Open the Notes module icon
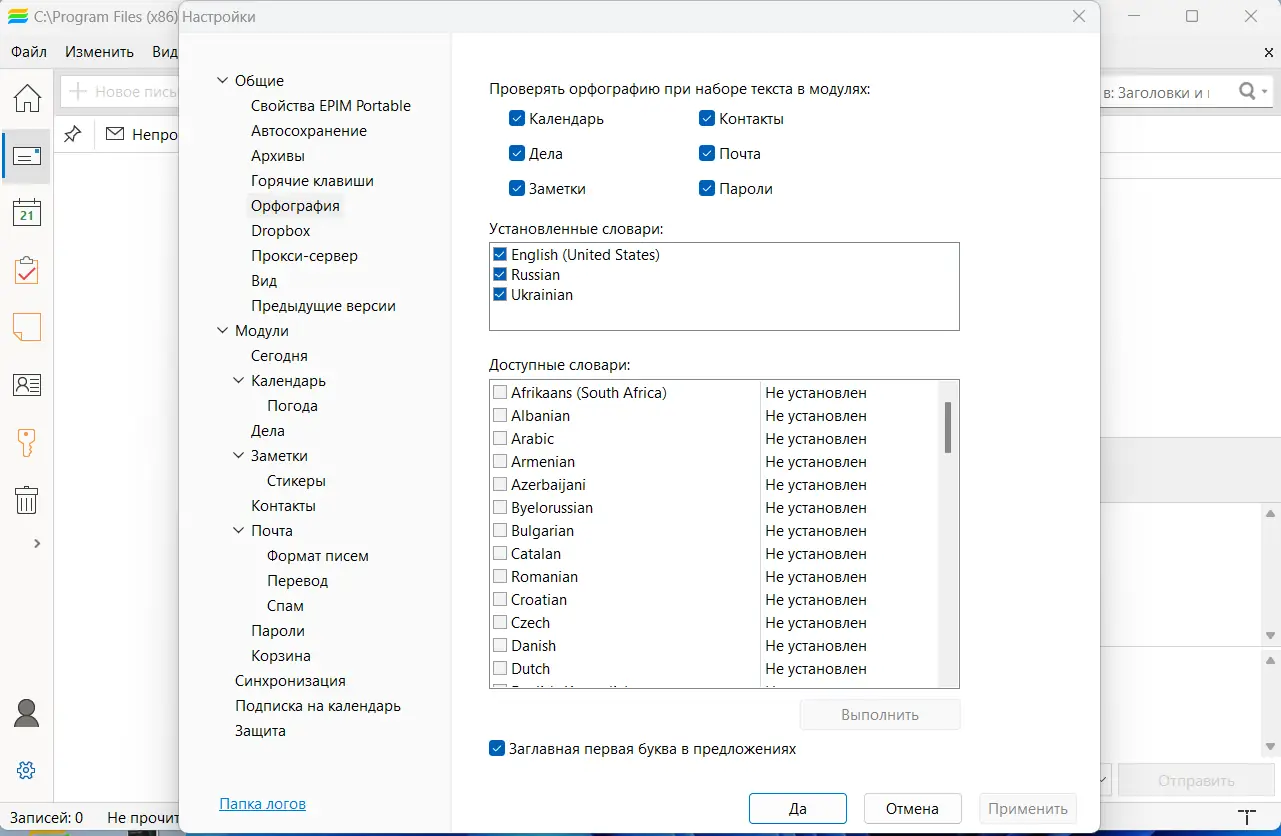Image resolution: width=1281 pixels, height=836 pixels. coord(27,327)
